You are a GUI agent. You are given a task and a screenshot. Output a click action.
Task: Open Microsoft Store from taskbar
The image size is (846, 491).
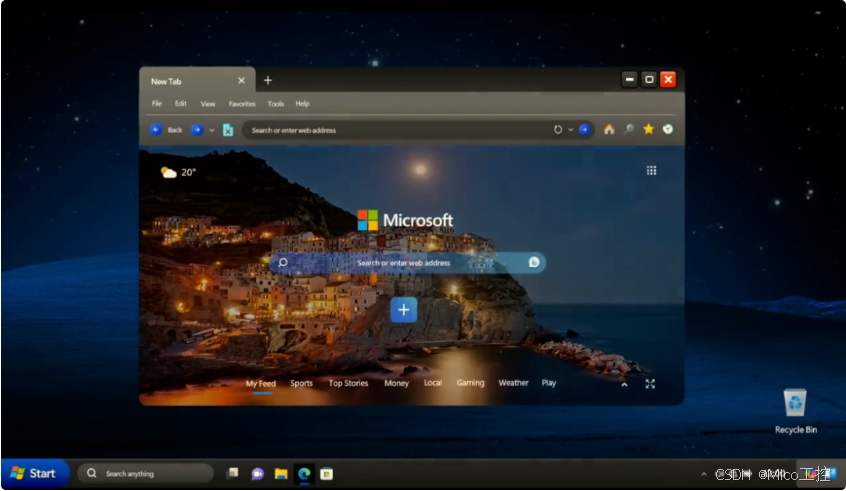[326, 474]
